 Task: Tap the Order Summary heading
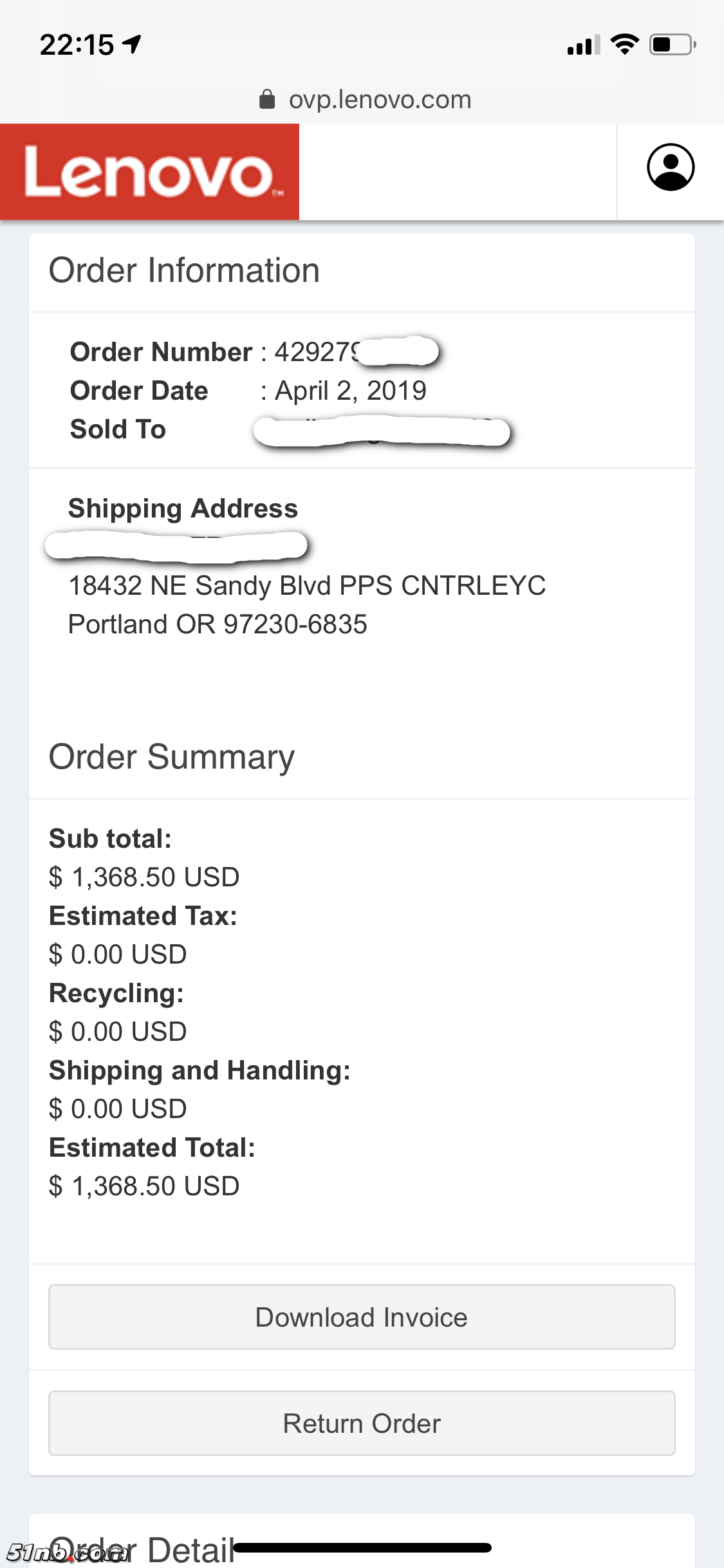pyautogui.click(x=172, y=757)
